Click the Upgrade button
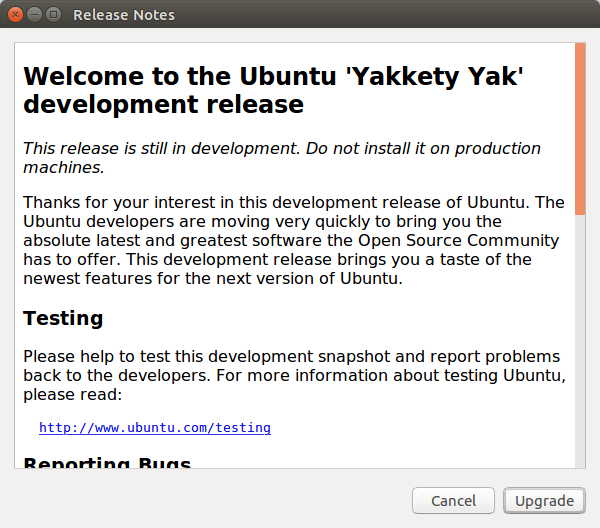 pyautogui.click(x=545, y=500)
